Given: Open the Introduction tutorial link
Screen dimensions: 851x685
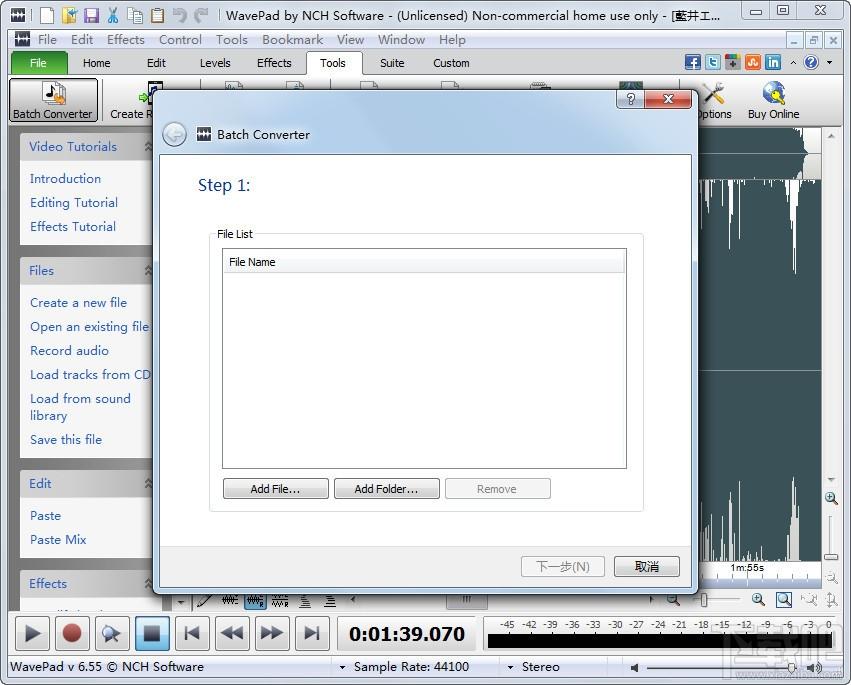Looking at the screenshot, I should pos(65,179).
